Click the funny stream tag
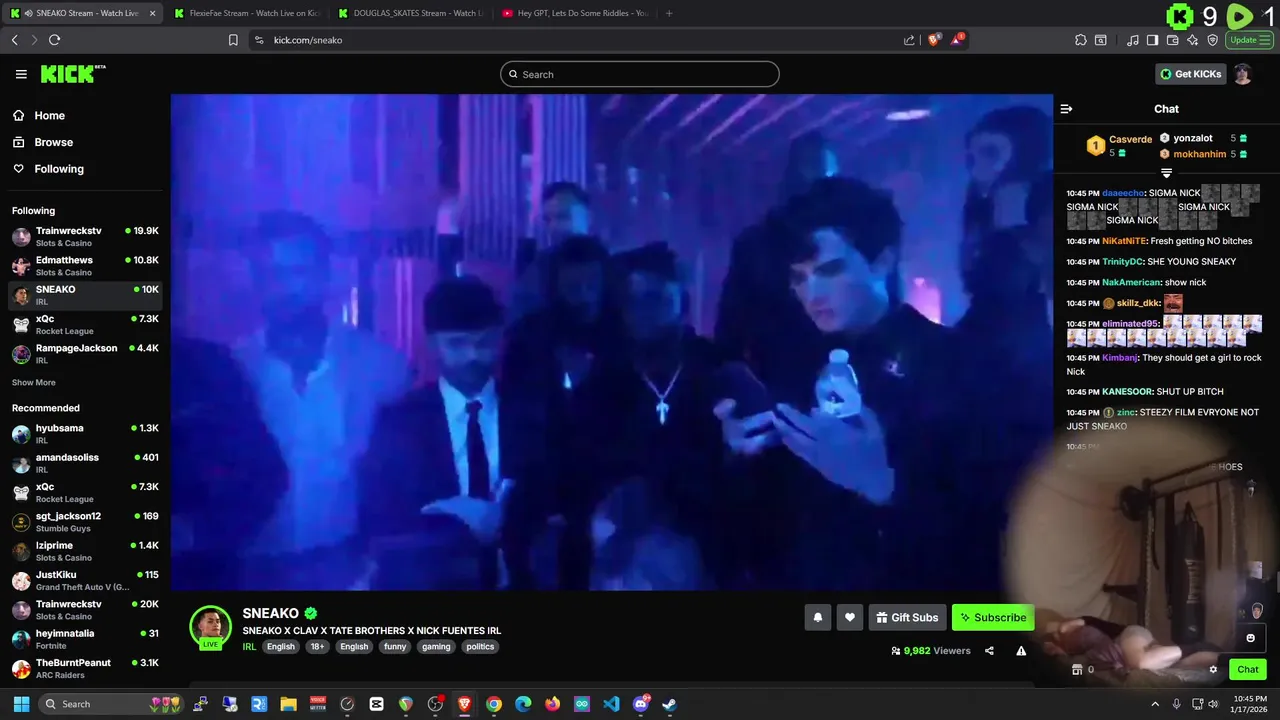 tap(395, 647)
